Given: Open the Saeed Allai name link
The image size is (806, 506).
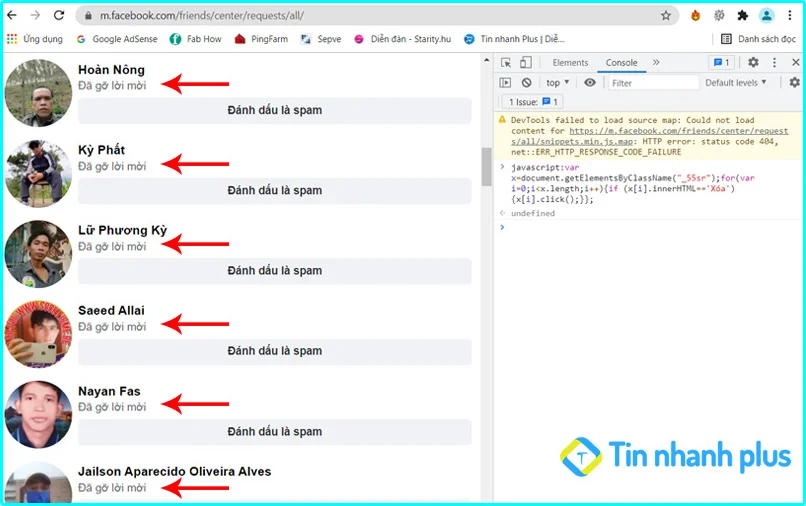Looking at the screenshot, I should [111, 311].
